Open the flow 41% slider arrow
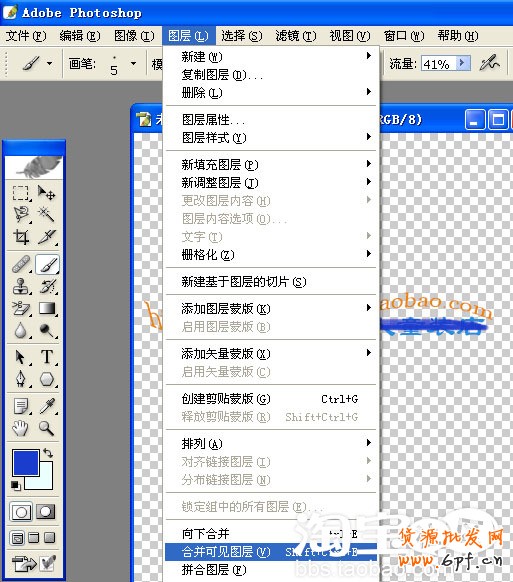This screenshot has width=513, height=582. point(463,63)
